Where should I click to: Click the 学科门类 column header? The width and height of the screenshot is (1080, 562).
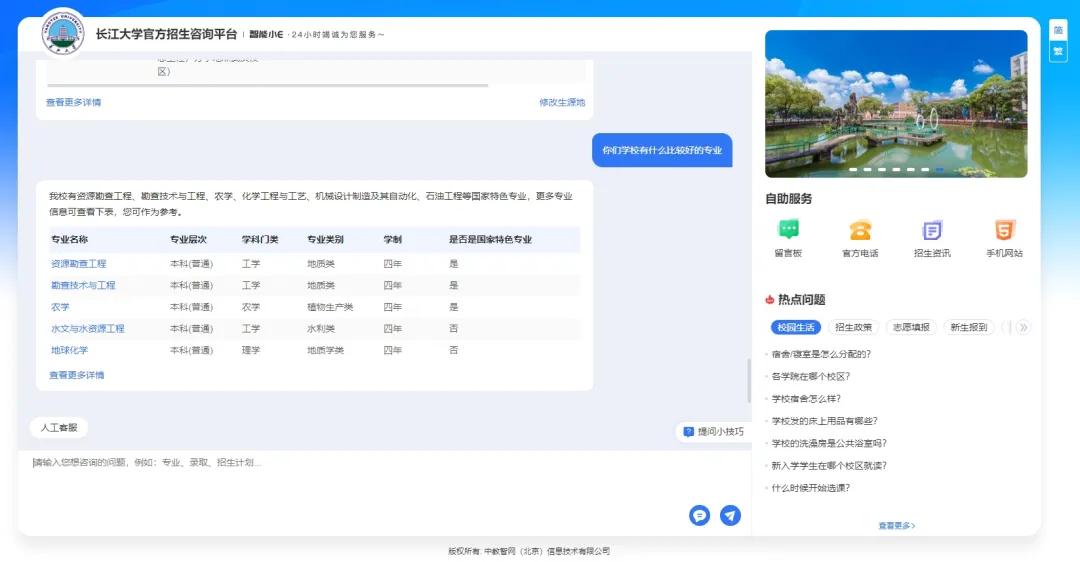[260, 240]
